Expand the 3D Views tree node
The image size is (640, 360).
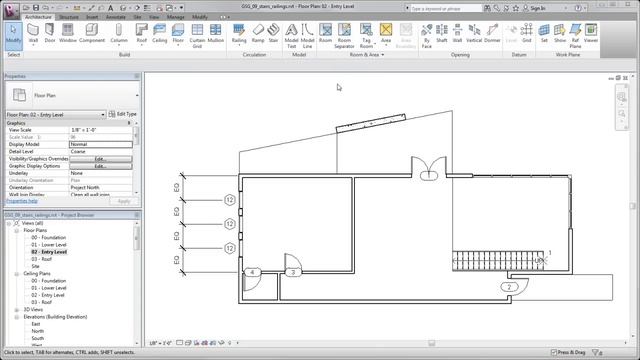pyautogui.click(x=17, y=310)
